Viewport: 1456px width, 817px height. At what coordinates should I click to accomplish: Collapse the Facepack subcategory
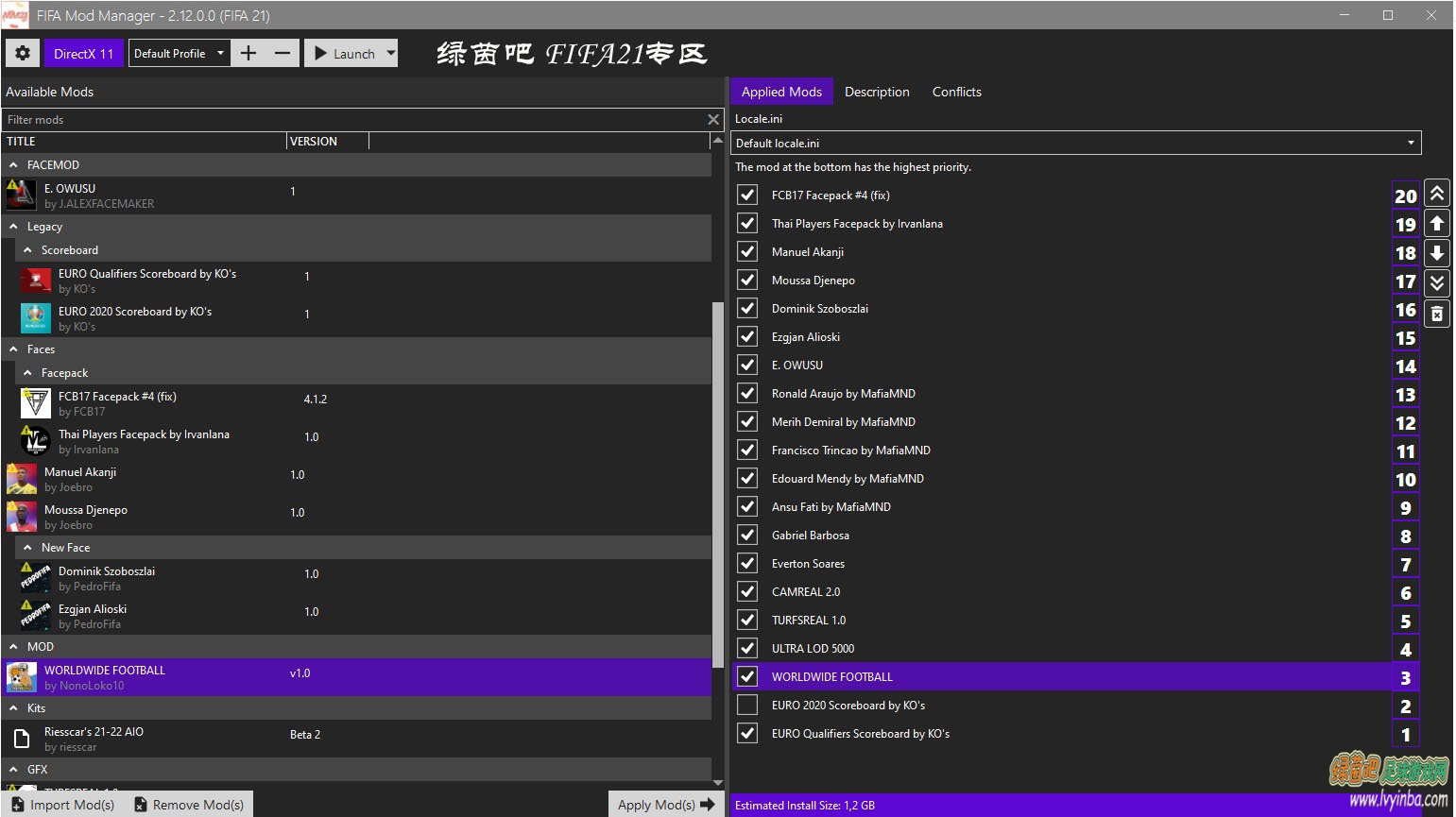[x=27, y=373]
